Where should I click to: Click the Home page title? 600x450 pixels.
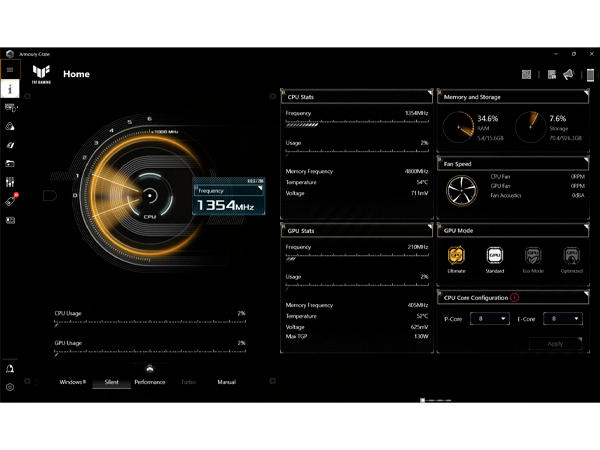77,74
